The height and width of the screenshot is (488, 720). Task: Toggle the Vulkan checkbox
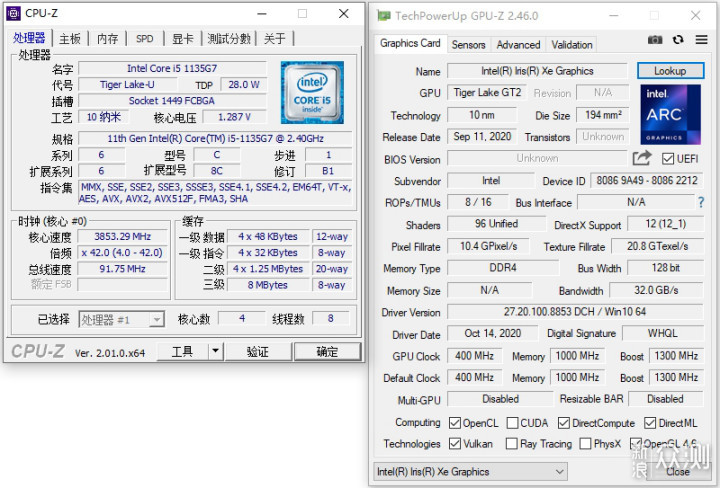coord(455,443)
